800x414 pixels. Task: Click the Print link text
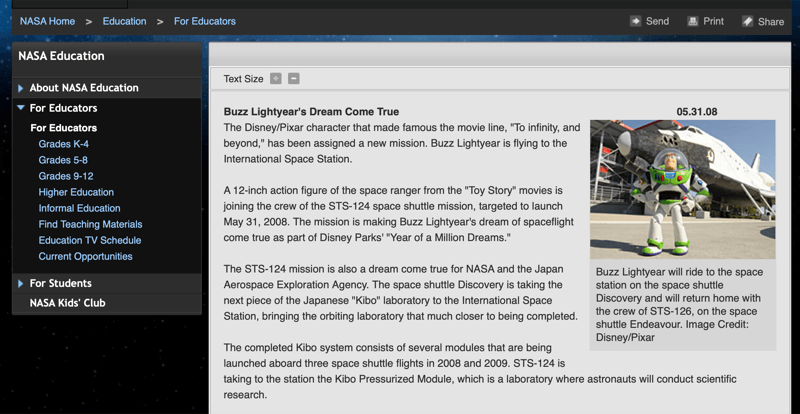pos(713,21)
